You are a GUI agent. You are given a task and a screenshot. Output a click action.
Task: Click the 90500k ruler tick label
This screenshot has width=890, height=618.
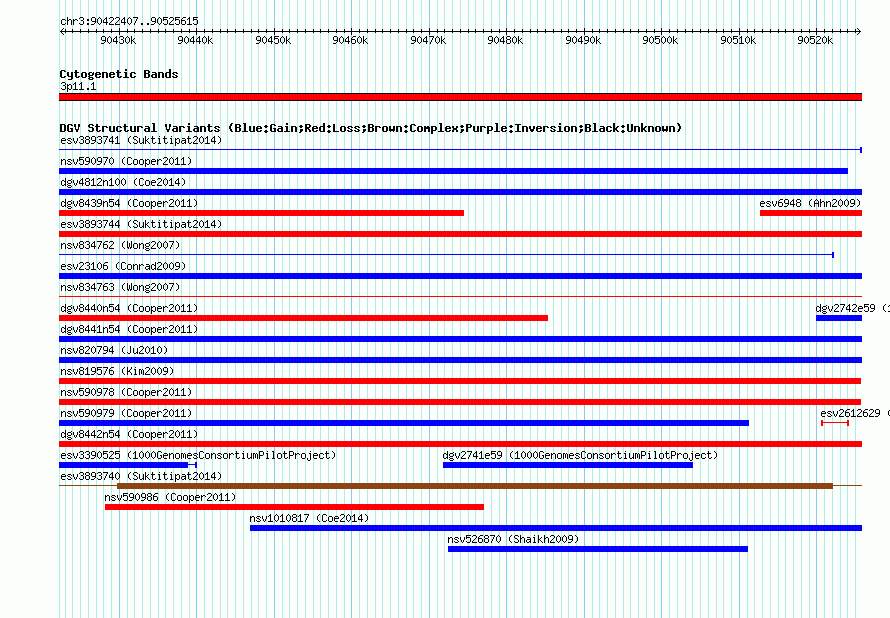[660, 40]
